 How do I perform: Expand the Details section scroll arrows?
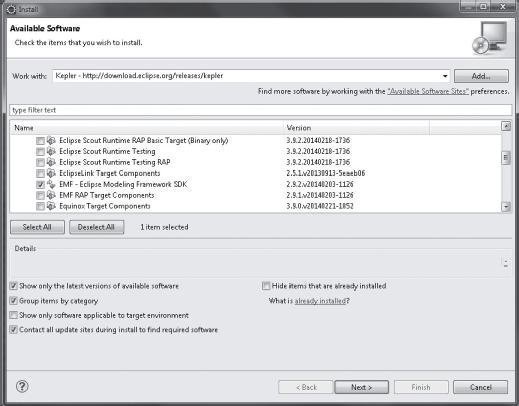(506, 263)
